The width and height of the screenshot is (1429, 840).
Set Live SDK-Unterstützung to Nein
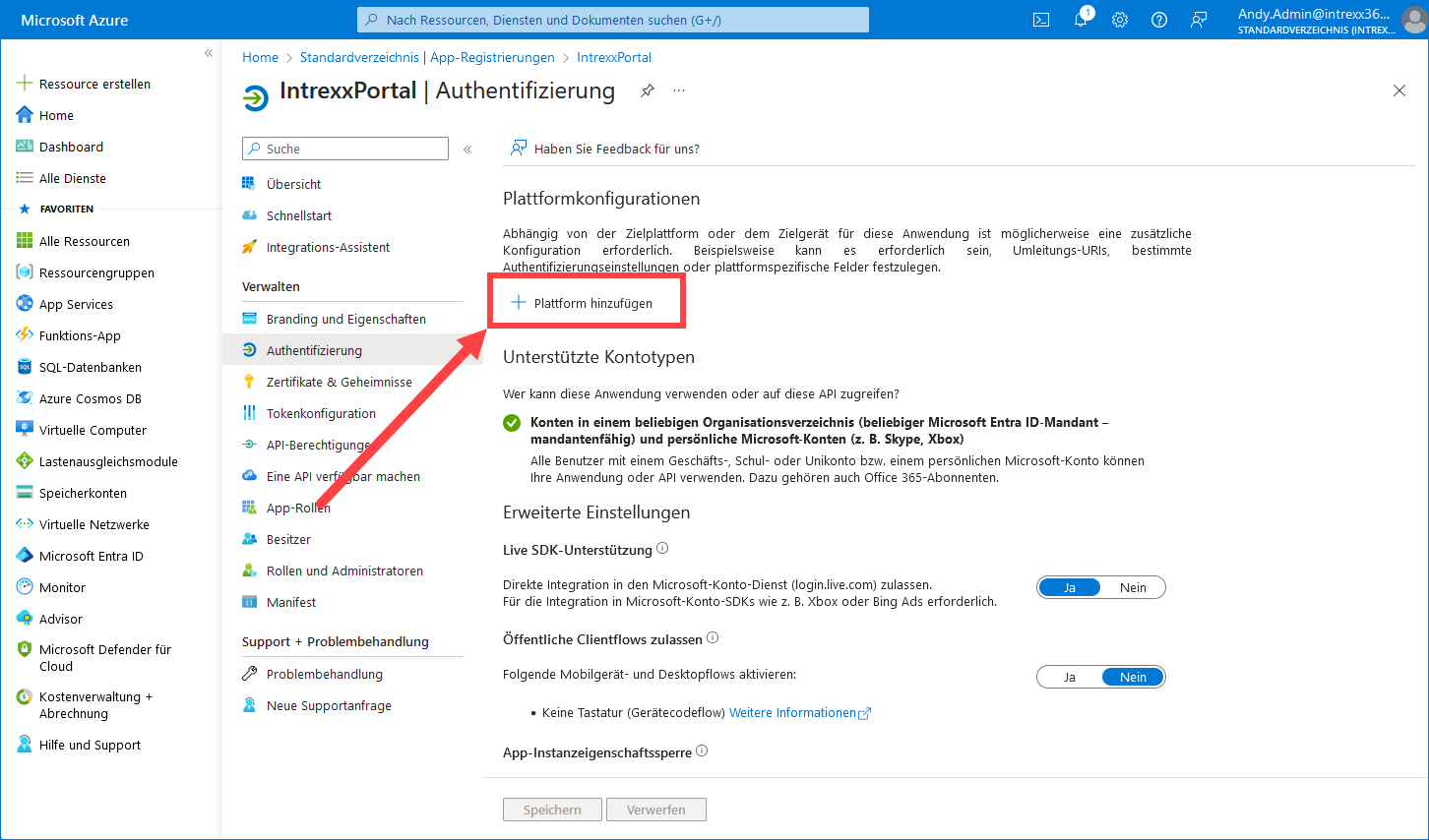tap(1133, 587)
